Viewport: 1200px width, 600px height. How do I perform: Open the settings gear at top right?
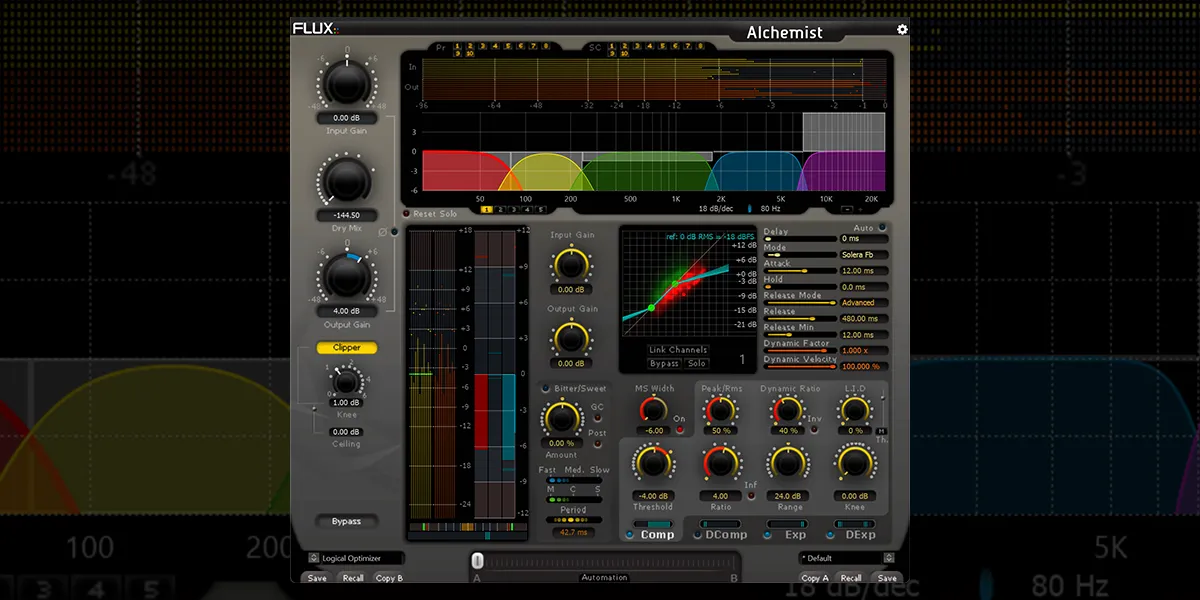coord(901,30)
